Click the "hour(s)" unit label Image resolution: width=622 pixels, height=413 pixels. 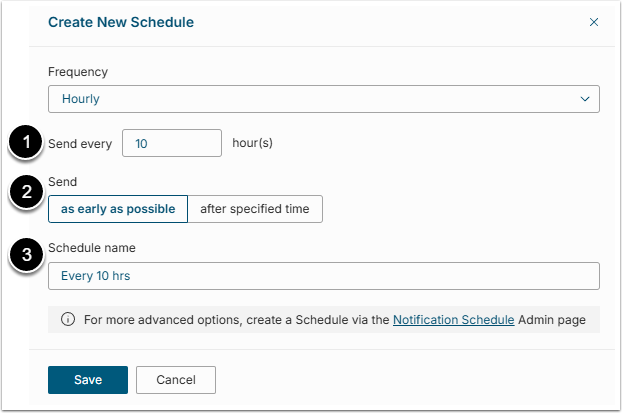point(252,143)
